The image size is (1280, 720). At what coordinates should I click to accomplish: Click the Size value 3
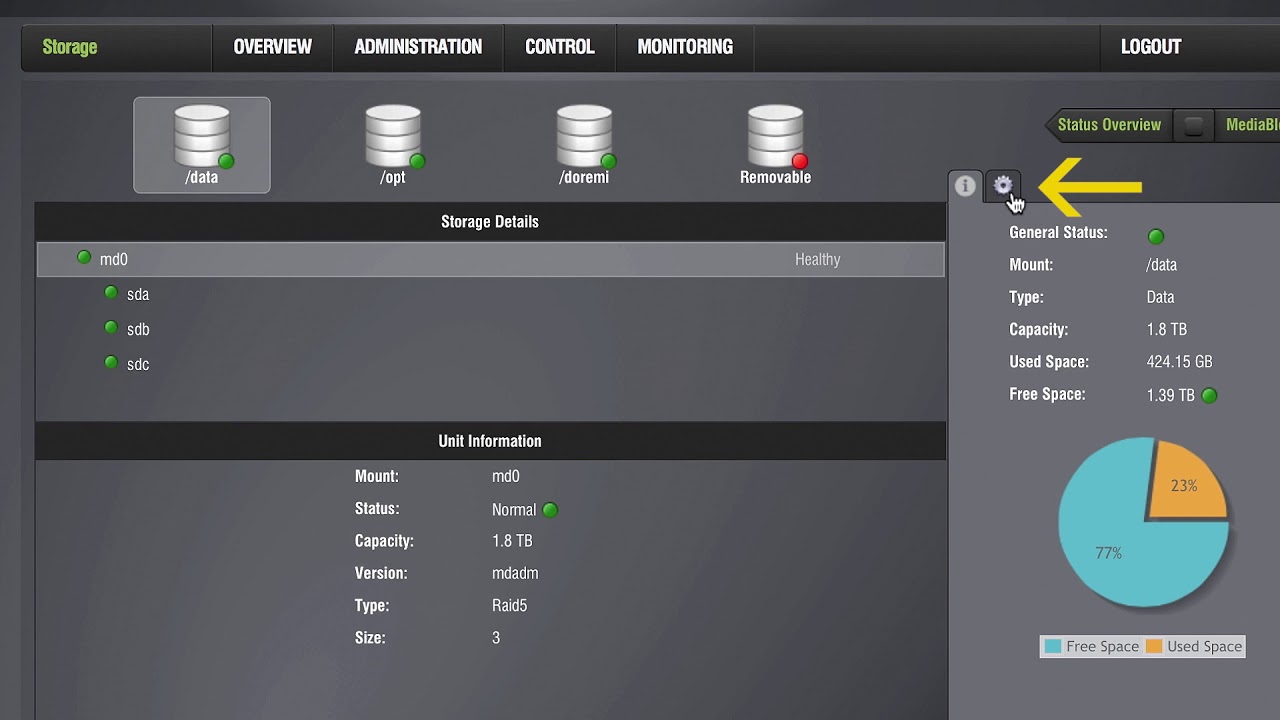tap(496, 638)
